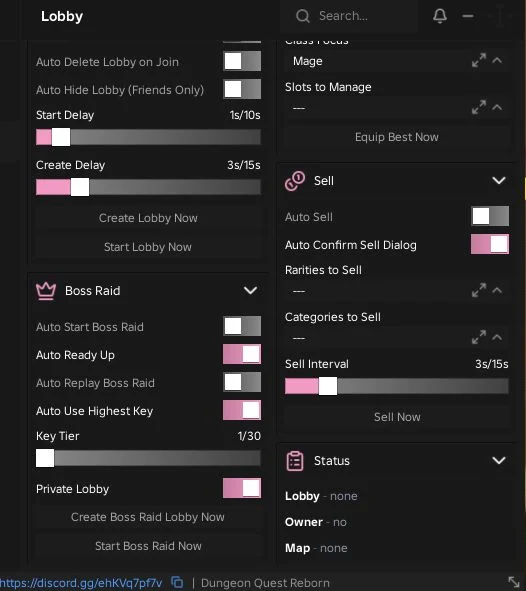Click expand icon for Rarities to Sell
Viewport: 526px width, 591px height.
(479, 290)
